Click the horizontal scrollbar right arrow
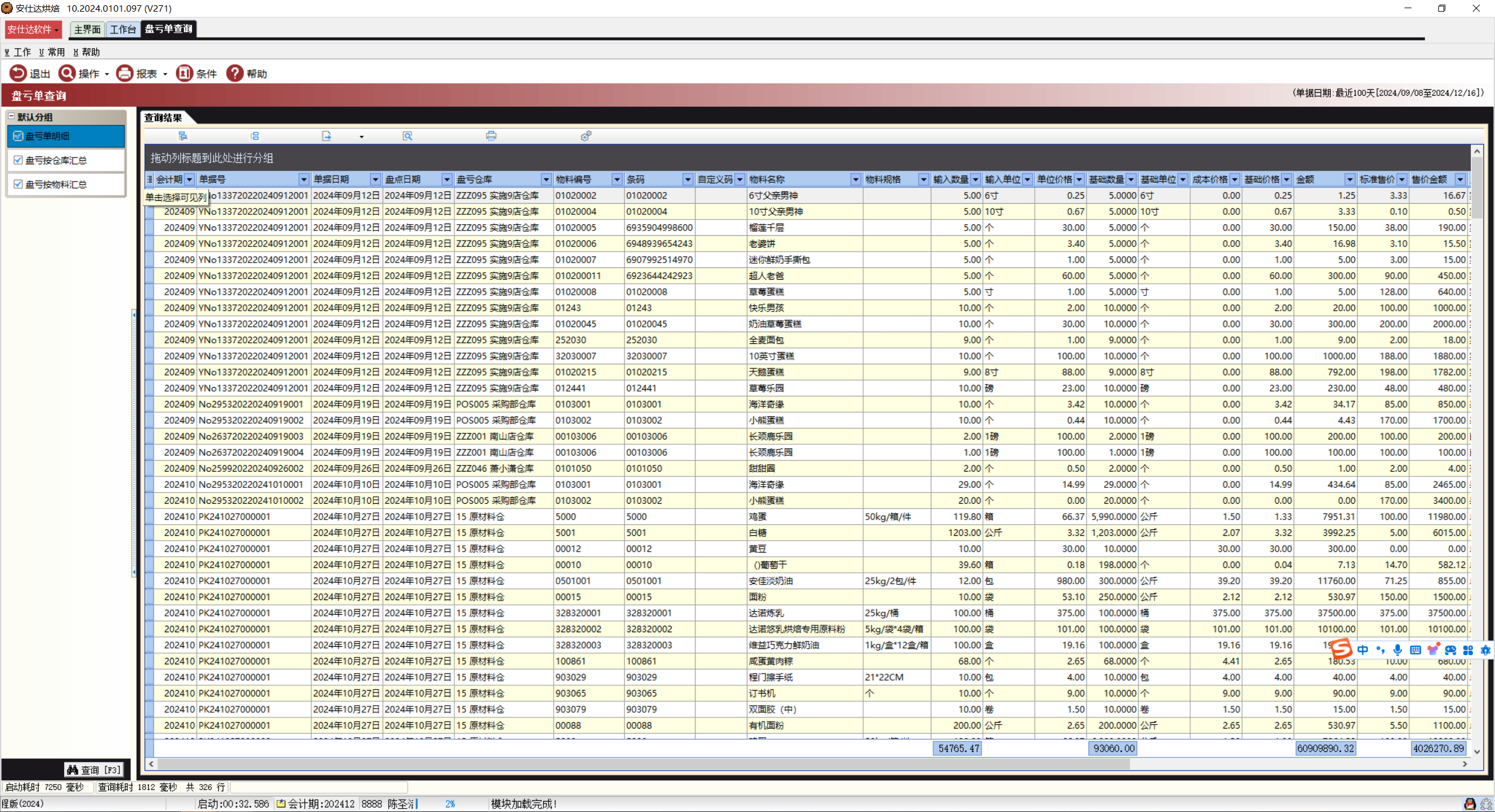Image resolution: width=1495 pixels, height=812 pixels. pyautogui.click(x=1465, y=764)
